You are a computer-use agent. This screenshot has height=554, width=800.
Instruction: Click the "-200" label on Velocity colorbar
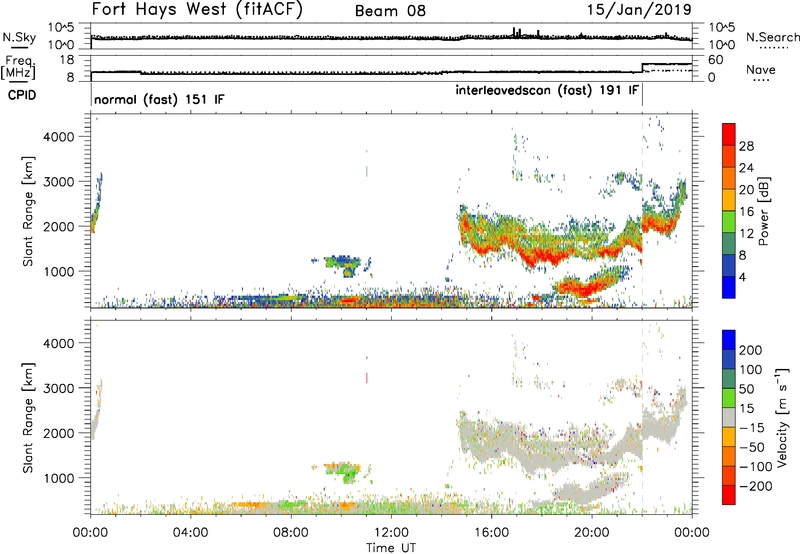[756, 486]
